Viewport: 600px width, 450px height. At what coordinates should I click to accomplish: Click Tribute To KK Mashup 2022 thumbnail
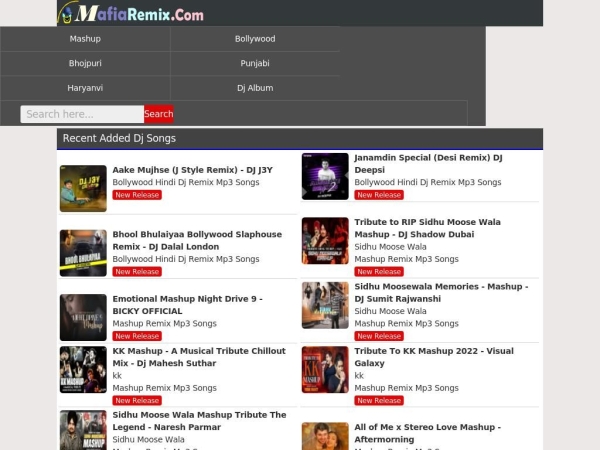(325, 369)
